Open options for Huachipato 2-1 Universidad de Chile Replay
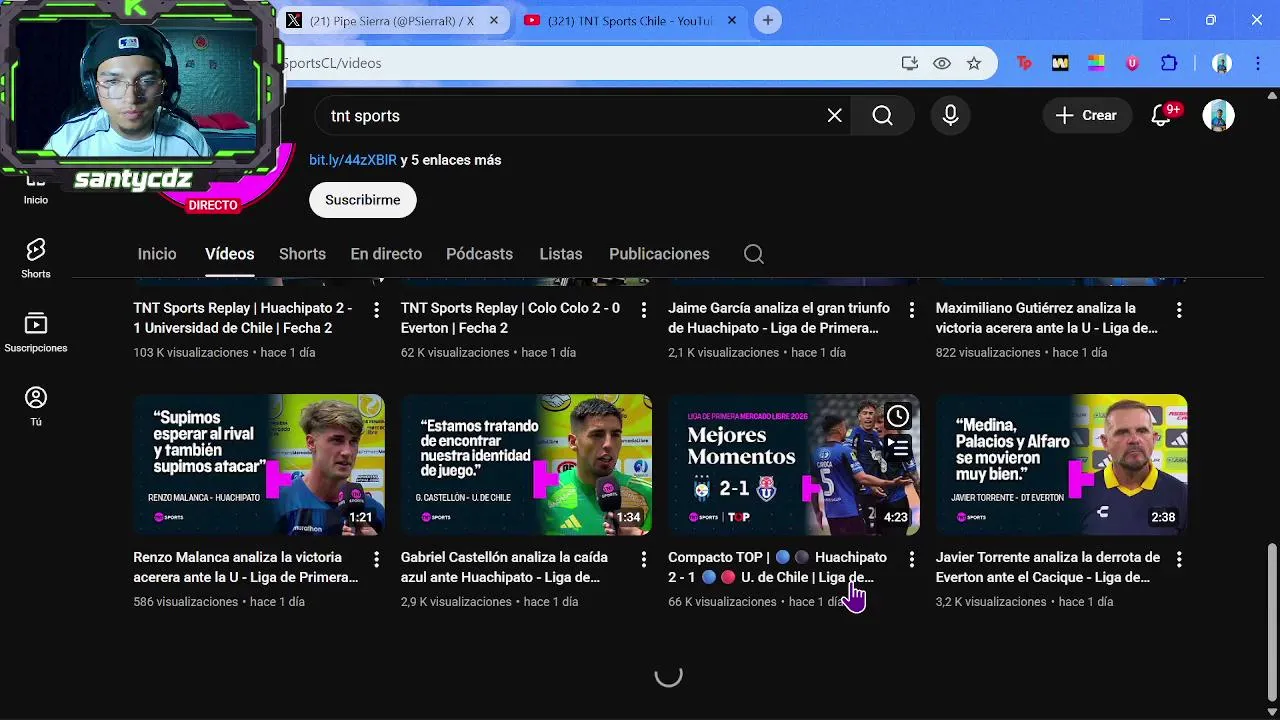 [x=376, y=311]
